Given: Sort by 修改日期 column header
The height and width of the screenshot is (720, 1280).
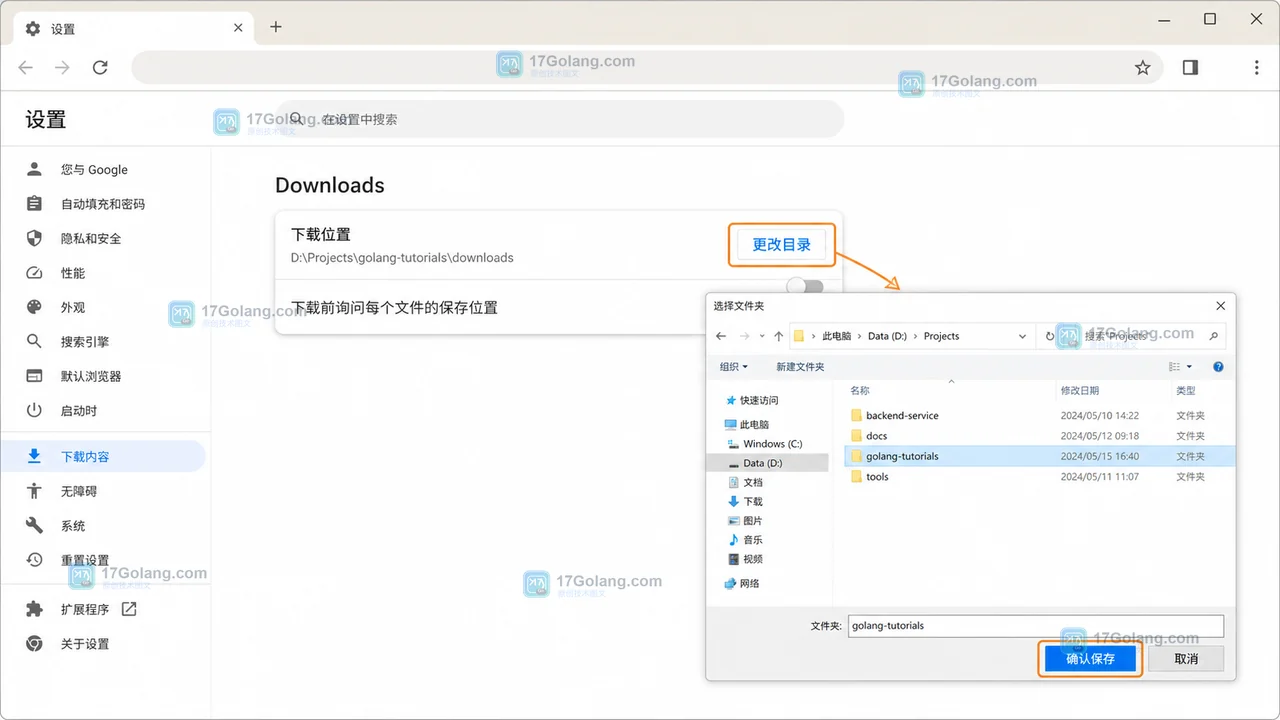Looking at the screenshot, I should point(1080,390).
